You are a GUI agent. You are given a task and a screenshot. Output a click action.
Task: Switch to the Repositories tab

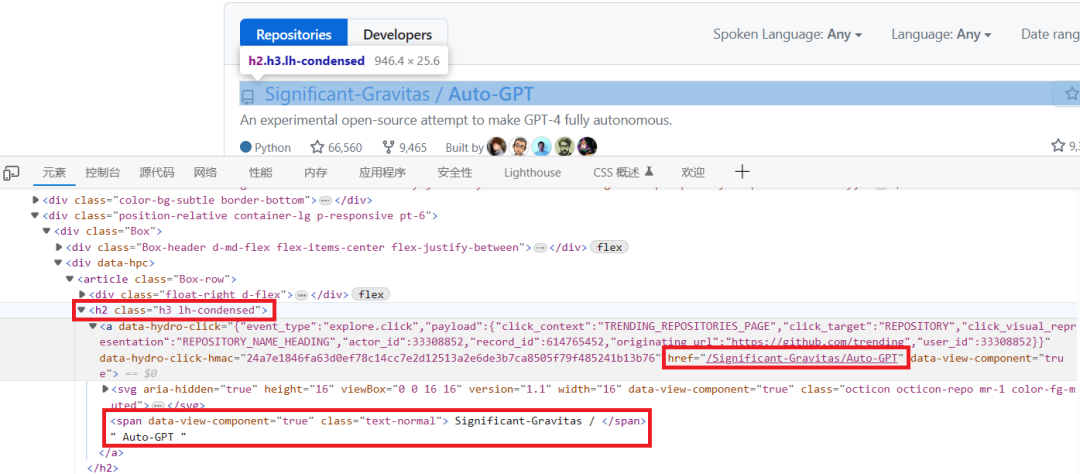click(x=293, y=34)
